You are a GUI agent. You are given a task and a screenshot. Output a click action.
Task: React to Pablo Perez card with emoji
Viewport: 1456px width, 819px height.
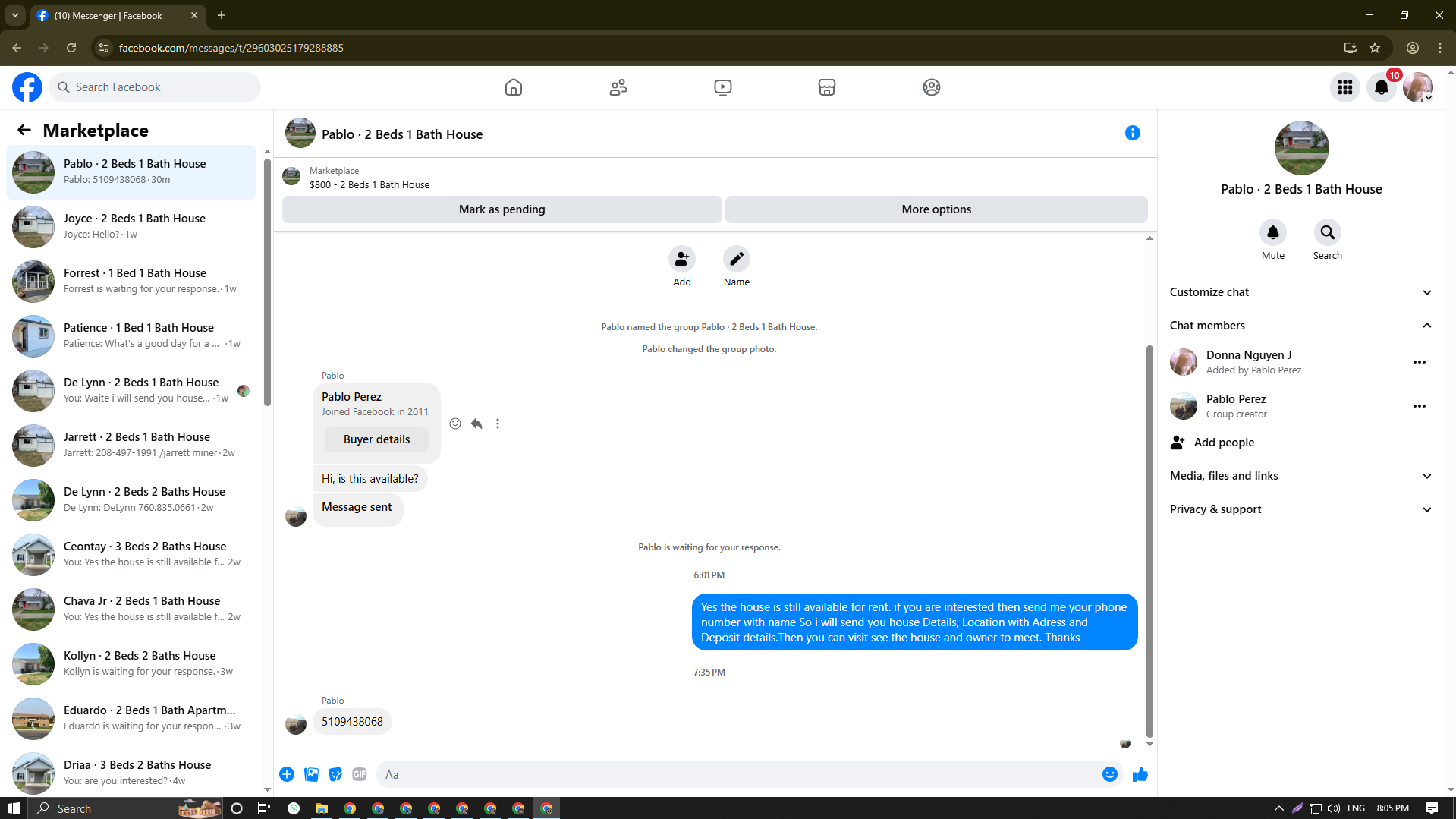tap(455, 424)
